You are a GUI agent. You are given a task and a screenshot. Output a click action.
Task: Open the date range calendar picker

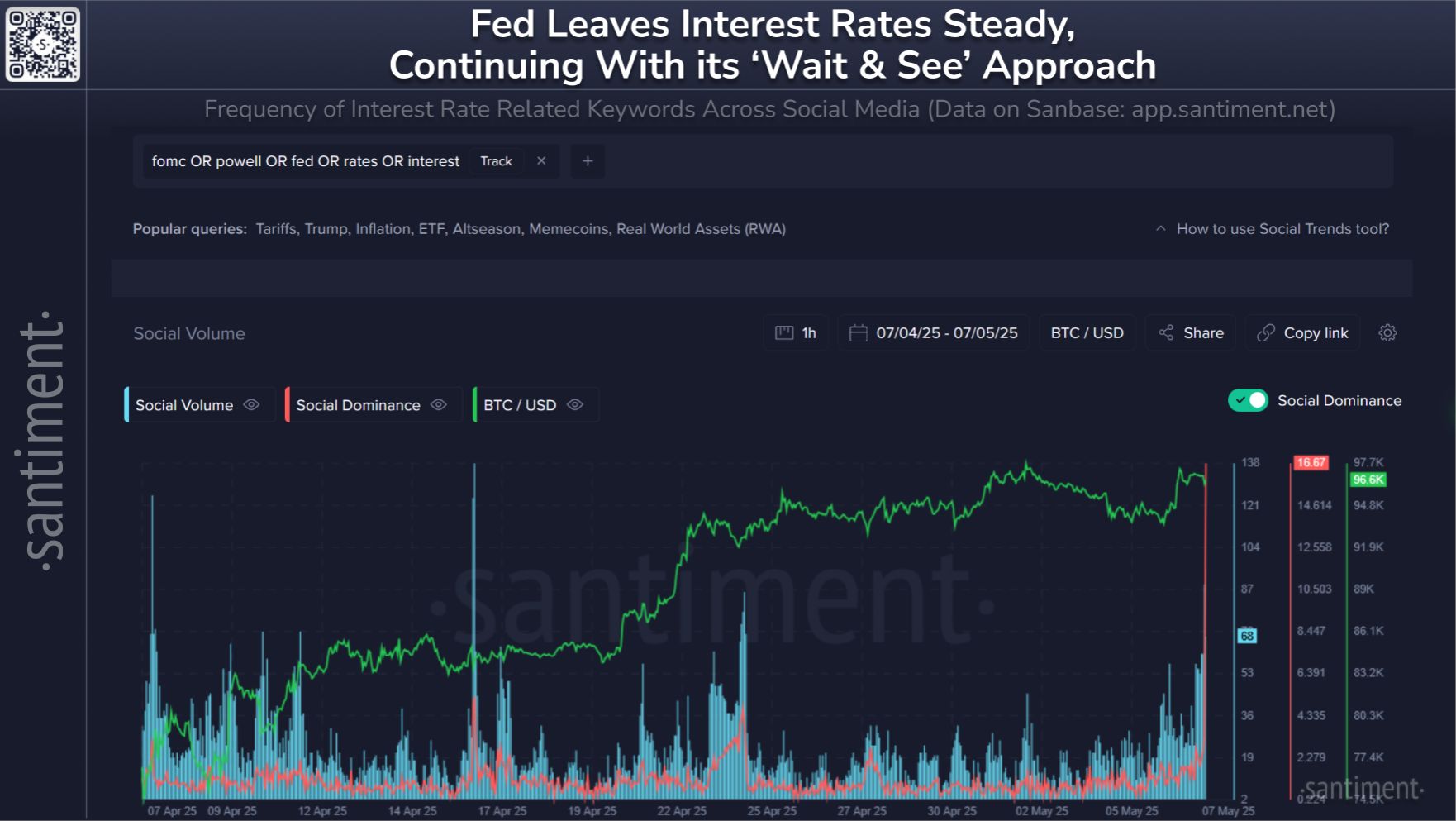[x=859, y=333]
